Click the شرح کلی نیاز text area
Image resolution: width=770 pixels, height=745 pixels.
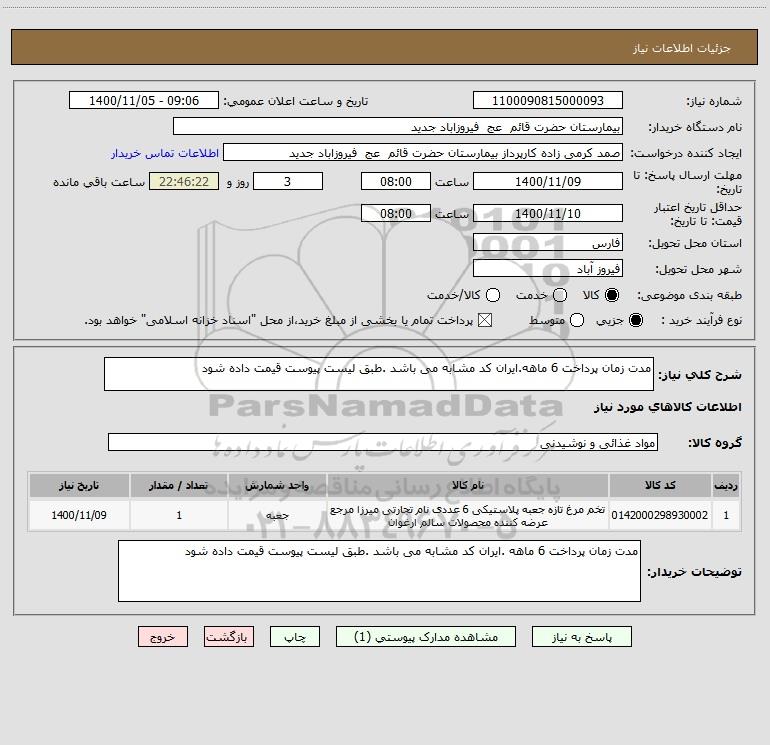[379, 374]
